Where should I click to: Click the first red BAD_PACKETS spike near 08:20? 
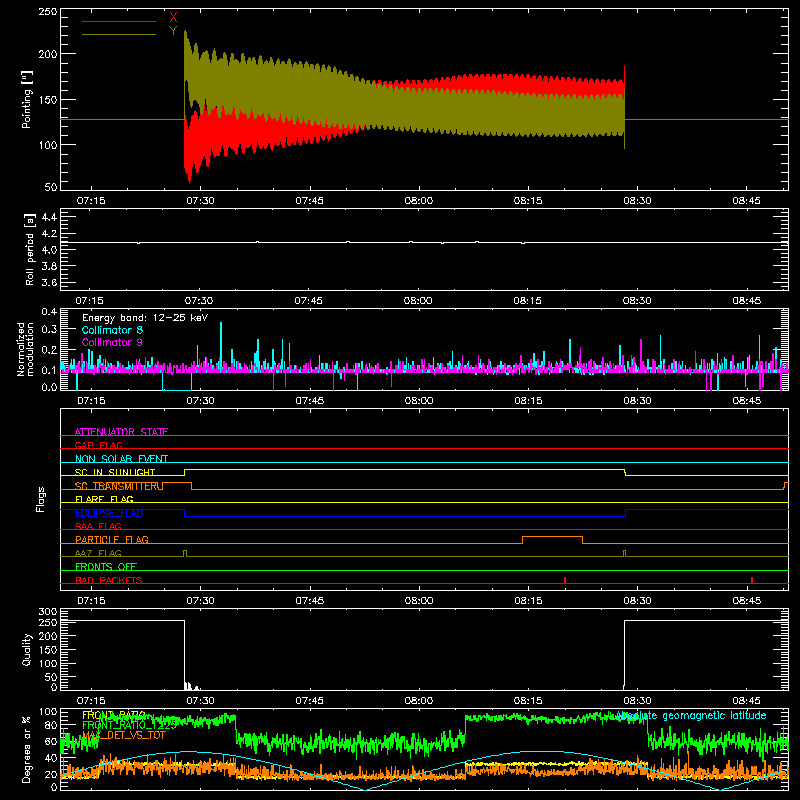click(x=565, y=580)
